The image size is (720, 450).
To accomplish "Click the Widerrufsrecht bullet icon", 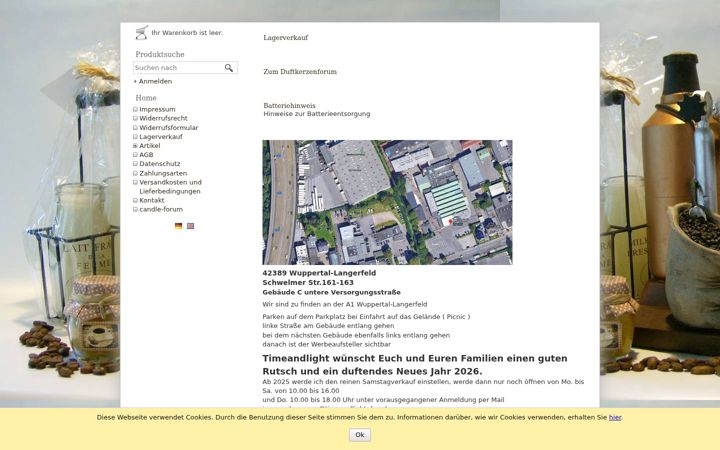I will point(135,118).
